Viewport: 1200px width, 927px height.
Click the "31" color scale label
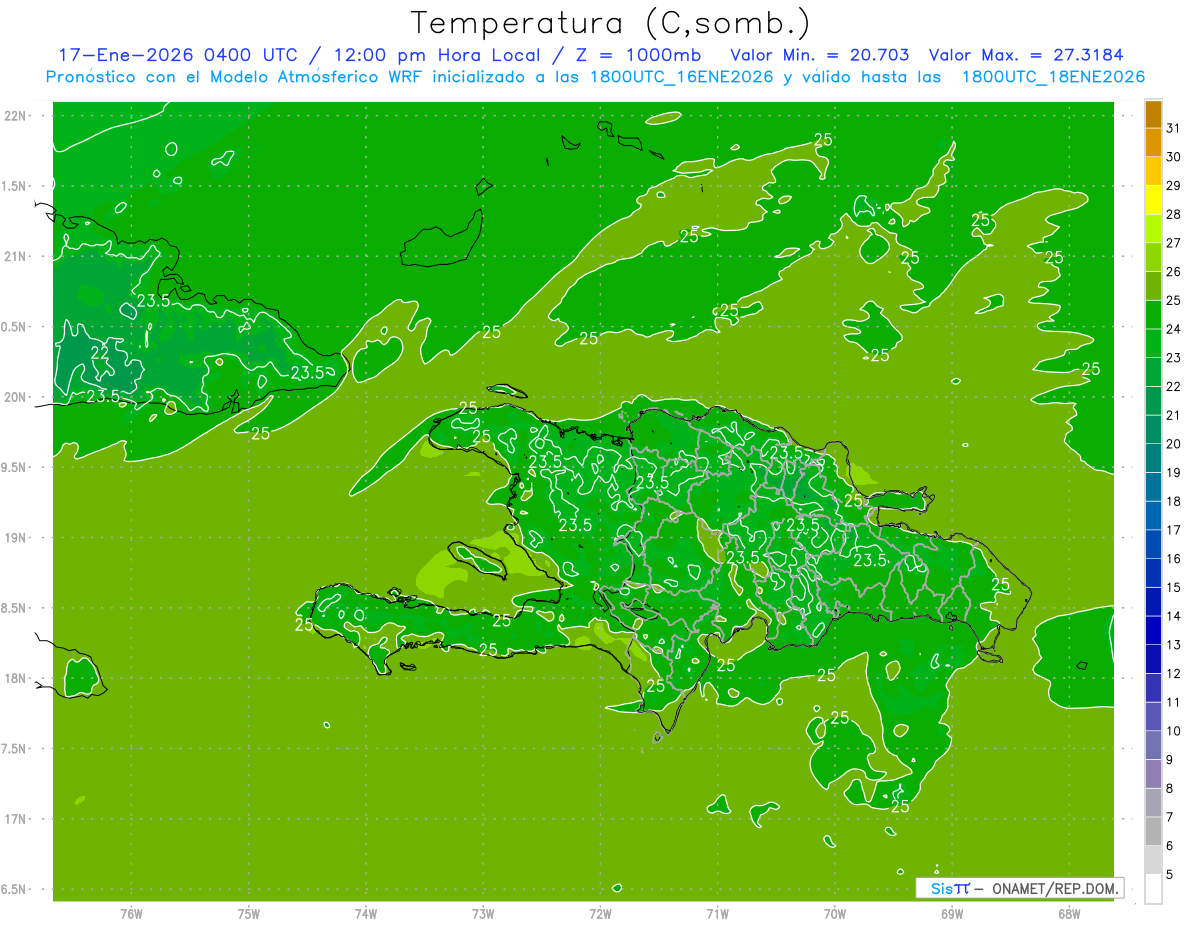click(x=1174, y=128)
